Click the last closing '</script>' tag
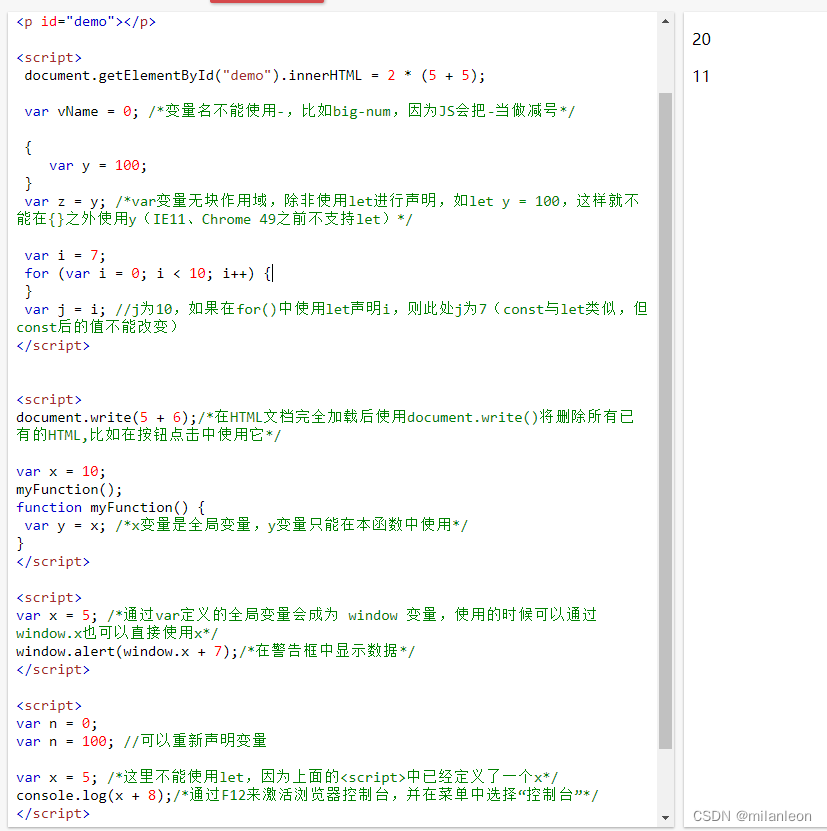 pos(53,814)
